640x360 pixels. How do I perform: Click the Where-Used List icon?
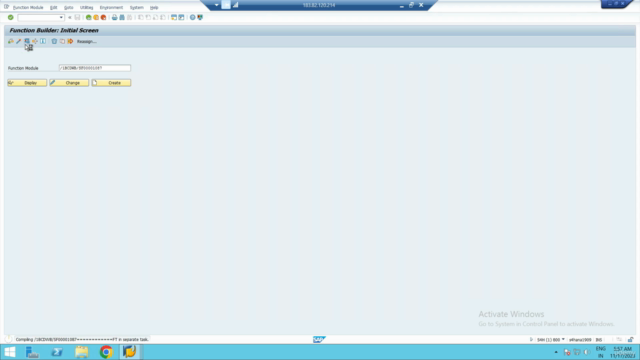click(x=35, y=41)
